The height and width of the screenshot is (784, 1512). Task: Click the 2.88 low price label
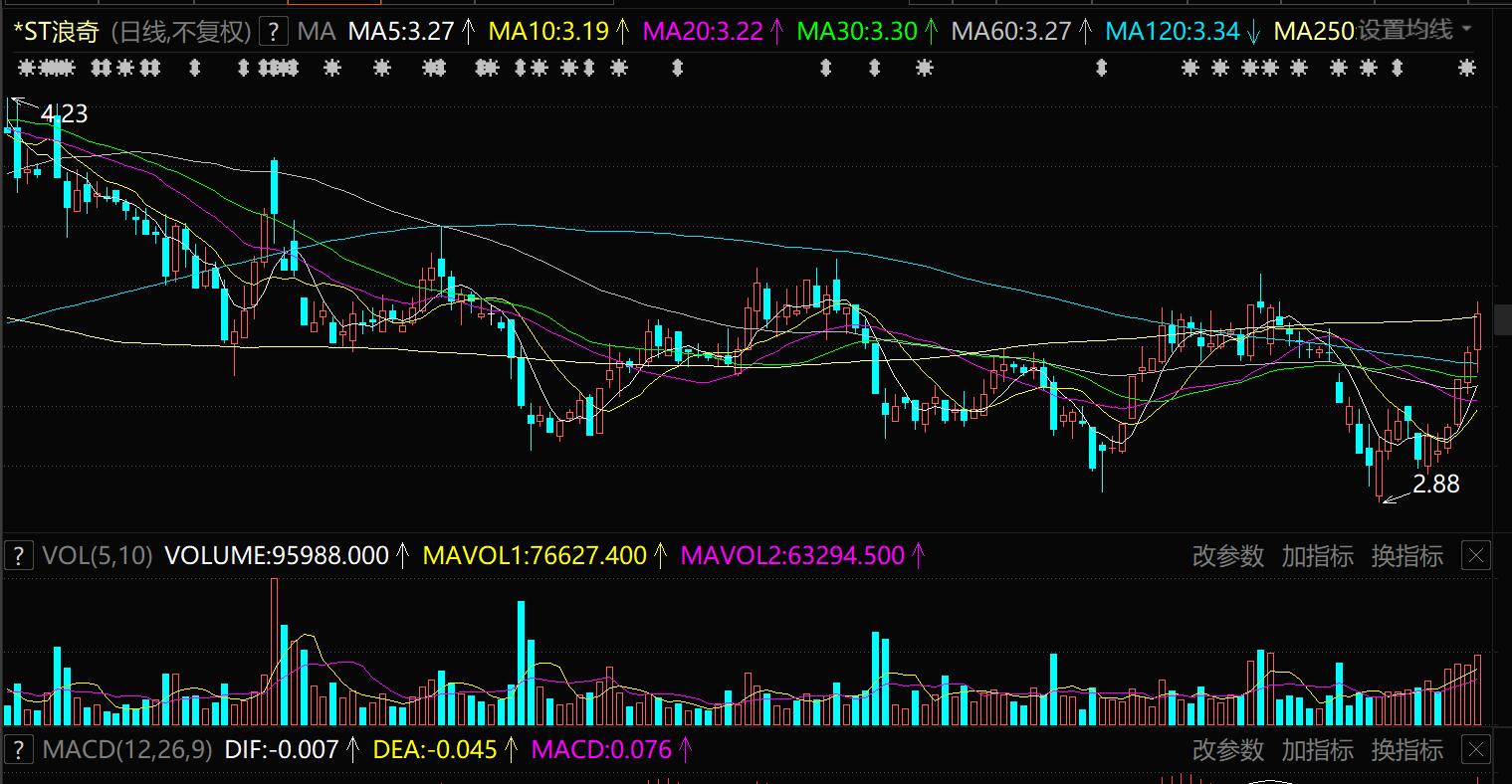(x=1436, y=484)
